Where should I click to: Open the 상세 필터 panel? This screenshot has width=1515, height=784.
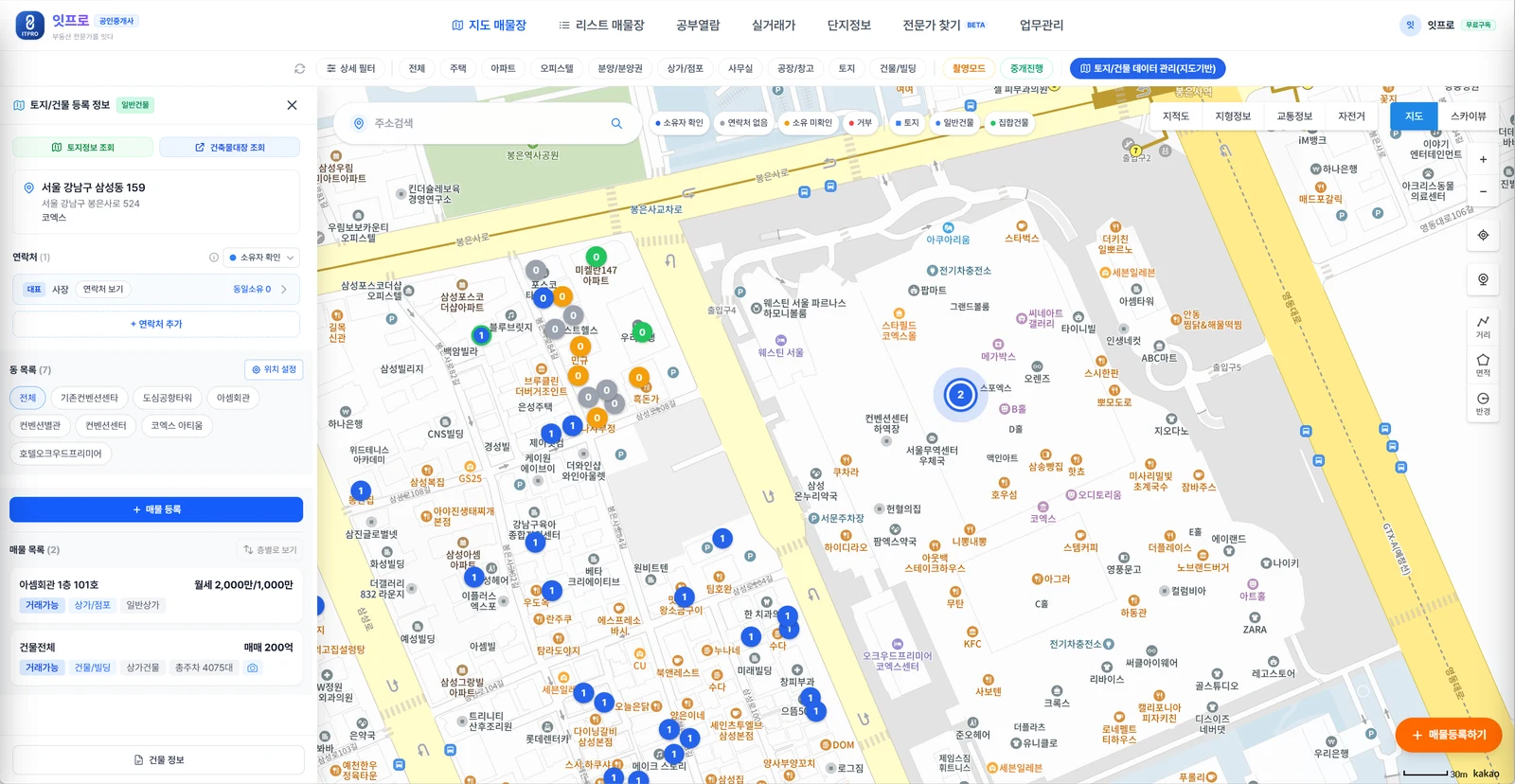350,68
